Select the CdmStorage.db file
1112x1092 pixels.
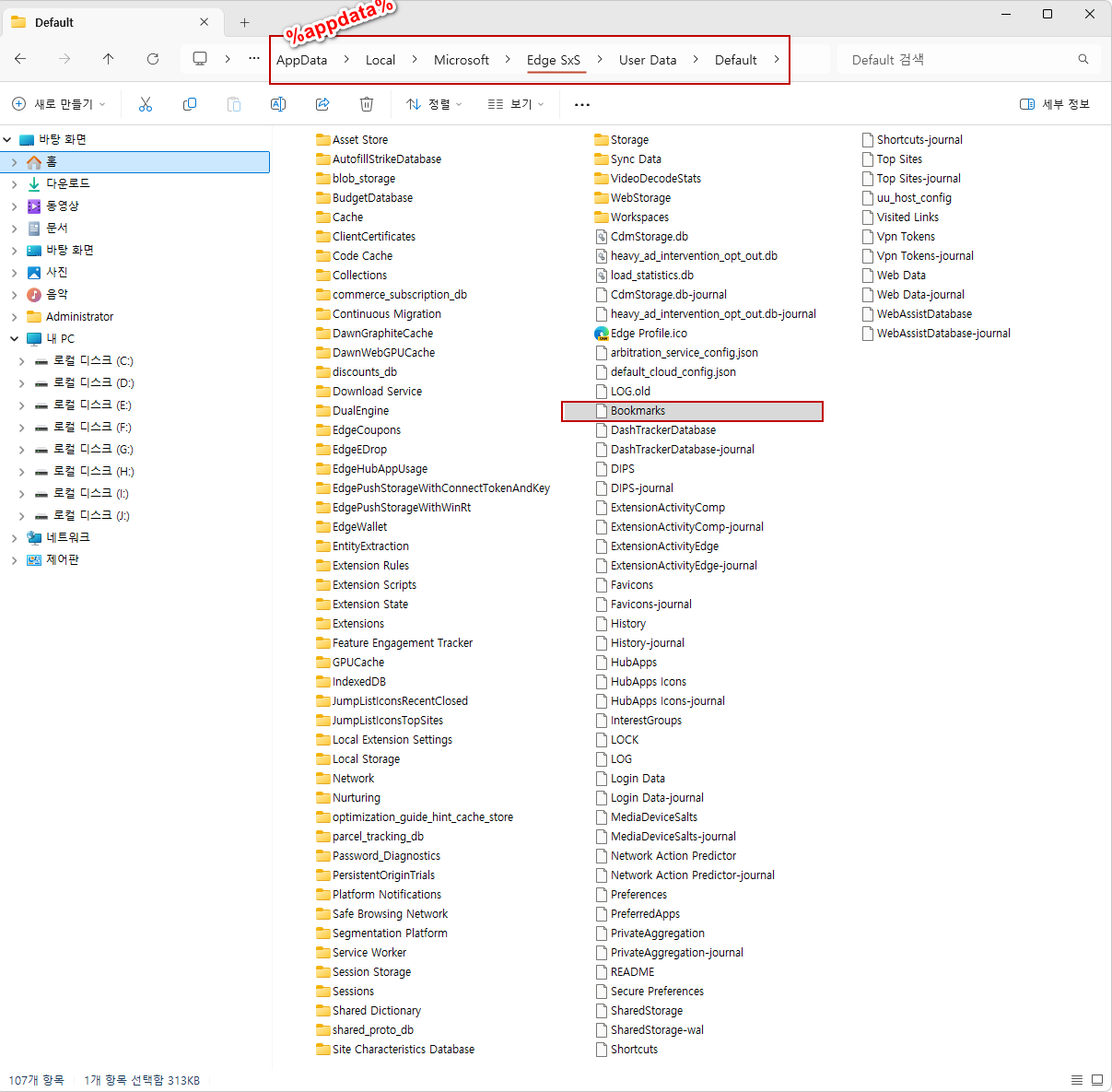(x=641, y=237)
